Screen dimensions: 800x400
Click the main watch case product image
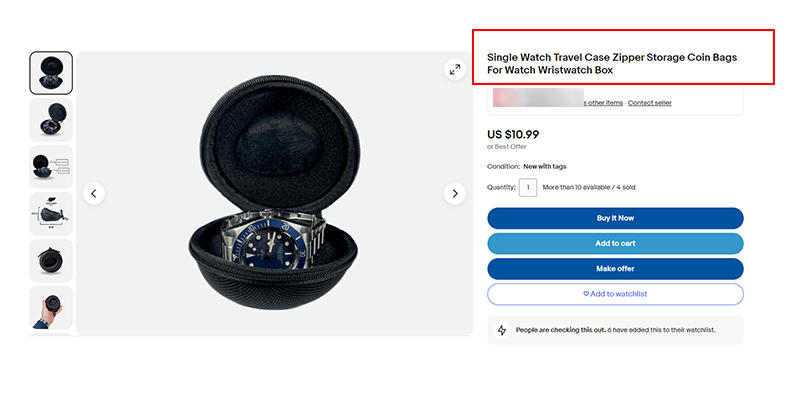[274, 193]
